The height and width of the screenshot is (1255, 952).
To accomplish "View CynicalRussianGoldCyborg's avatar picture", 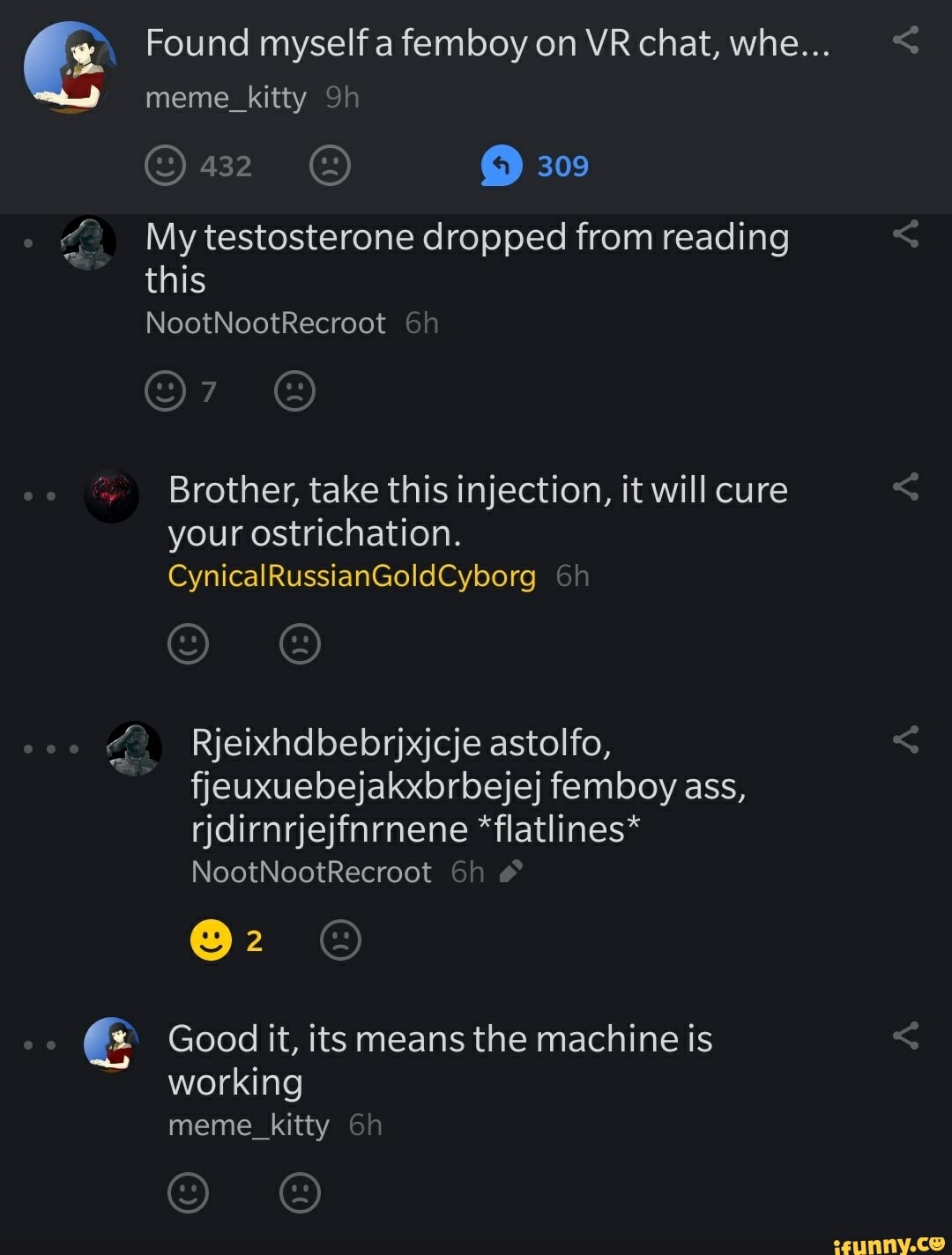I will click(x=111, y=497).
